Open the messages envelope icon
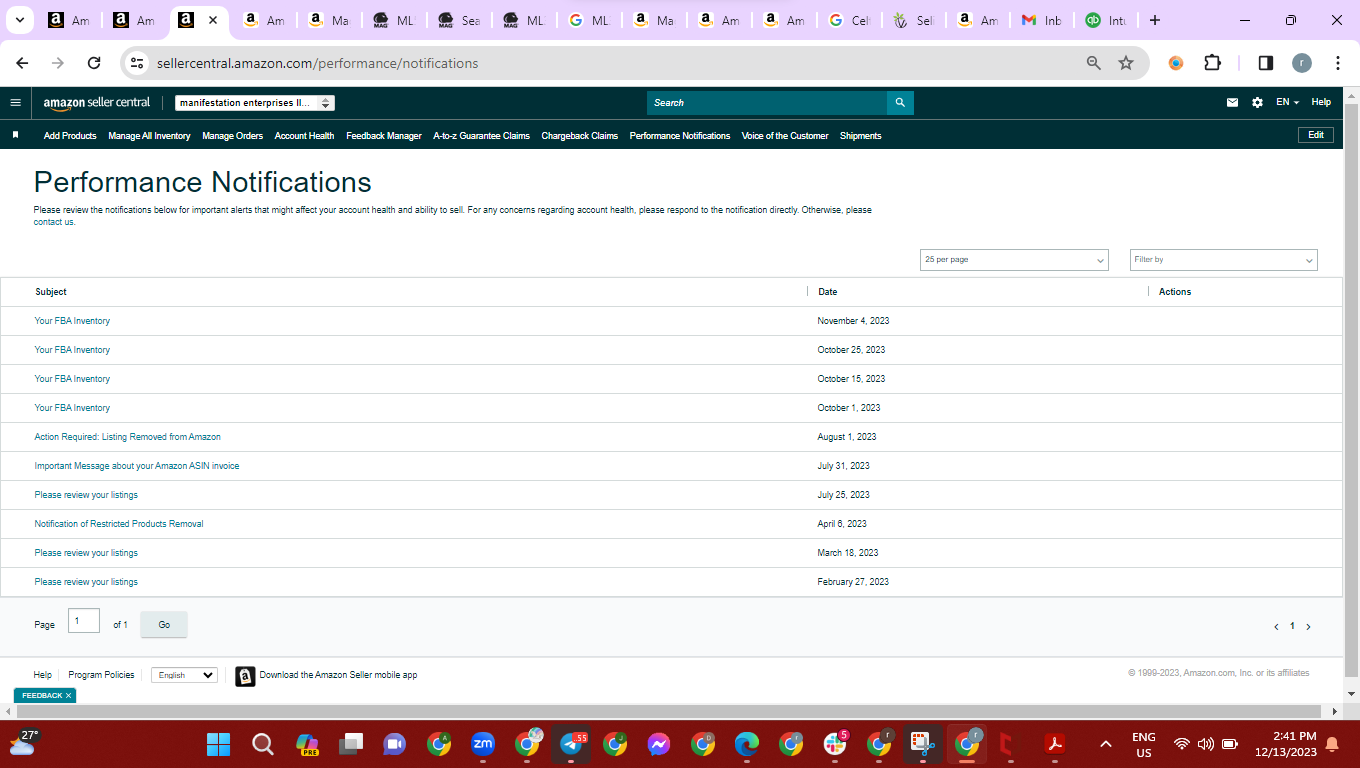This screenshot has width=1360, height=768. tap(1232, 102)
